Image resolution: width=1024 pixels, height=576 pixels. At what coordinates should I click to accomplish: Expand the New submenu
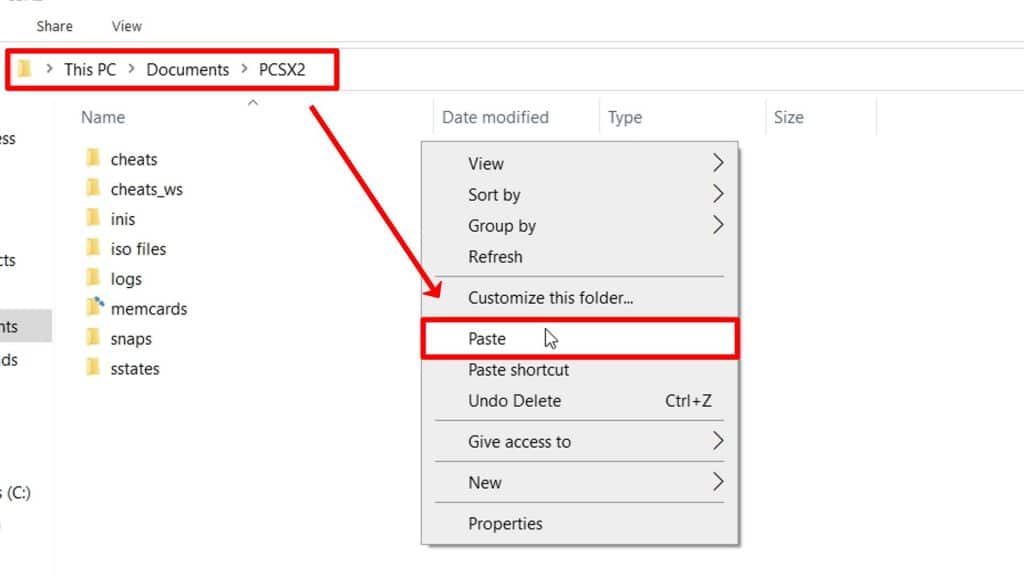718,482
